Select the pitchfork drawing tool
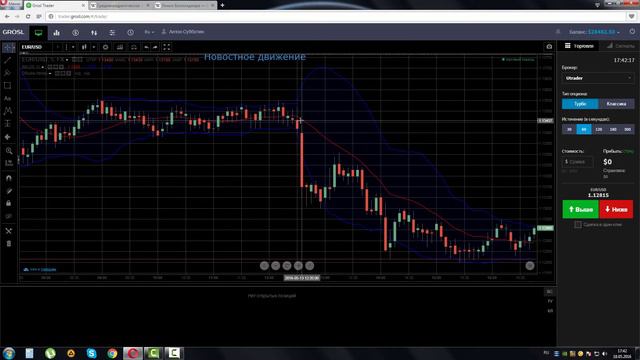Screen dimensions: 640x360 [x=8, y=73]
